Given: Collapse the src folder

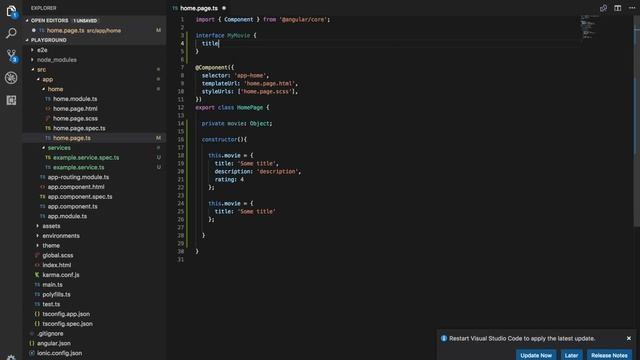Looking at the screenshot, I should click(41, 69).
